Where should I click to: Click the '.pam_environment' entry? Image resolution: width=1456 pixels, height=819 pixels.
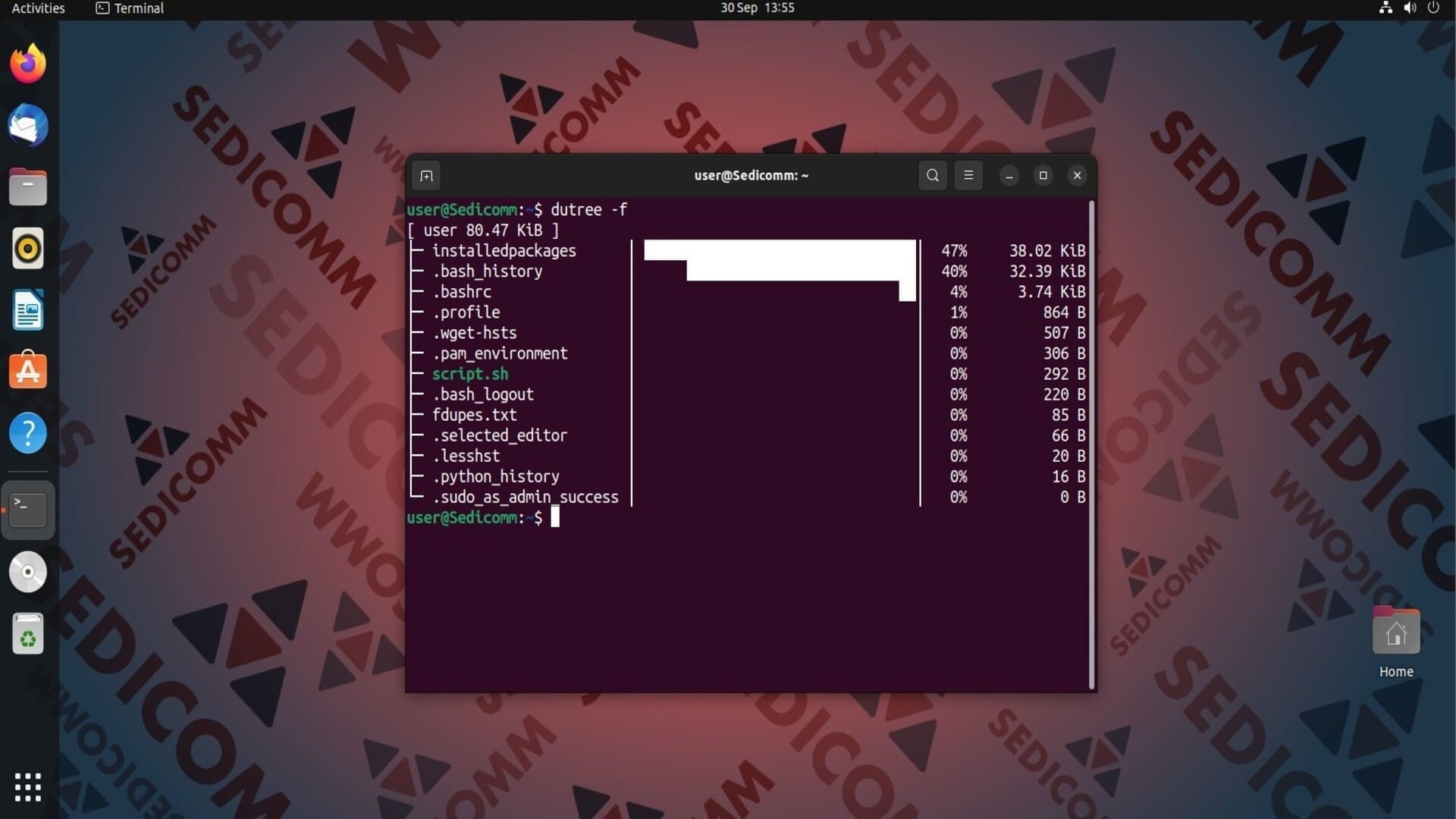pos(499,353)
